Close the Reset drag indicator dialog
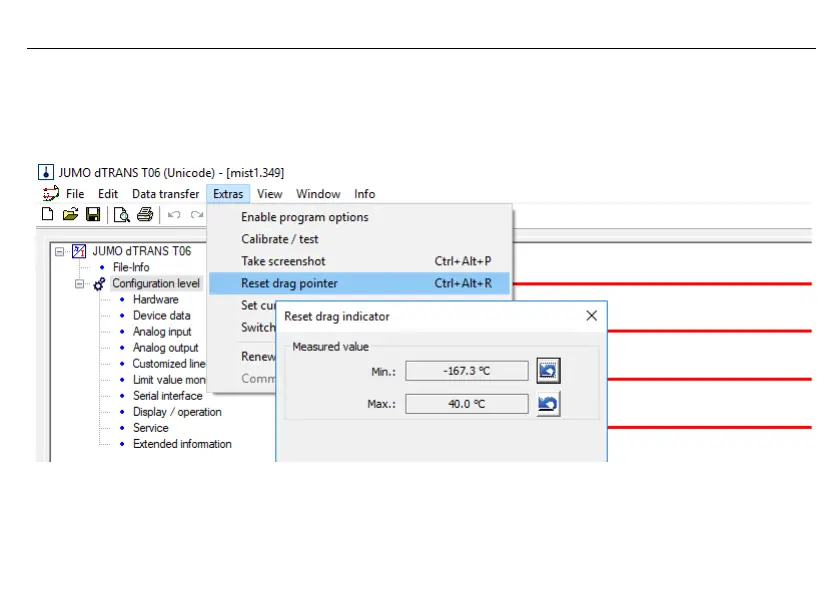This screenshot has width=840, height=596. pyautogui.click(x=591, y=316)
